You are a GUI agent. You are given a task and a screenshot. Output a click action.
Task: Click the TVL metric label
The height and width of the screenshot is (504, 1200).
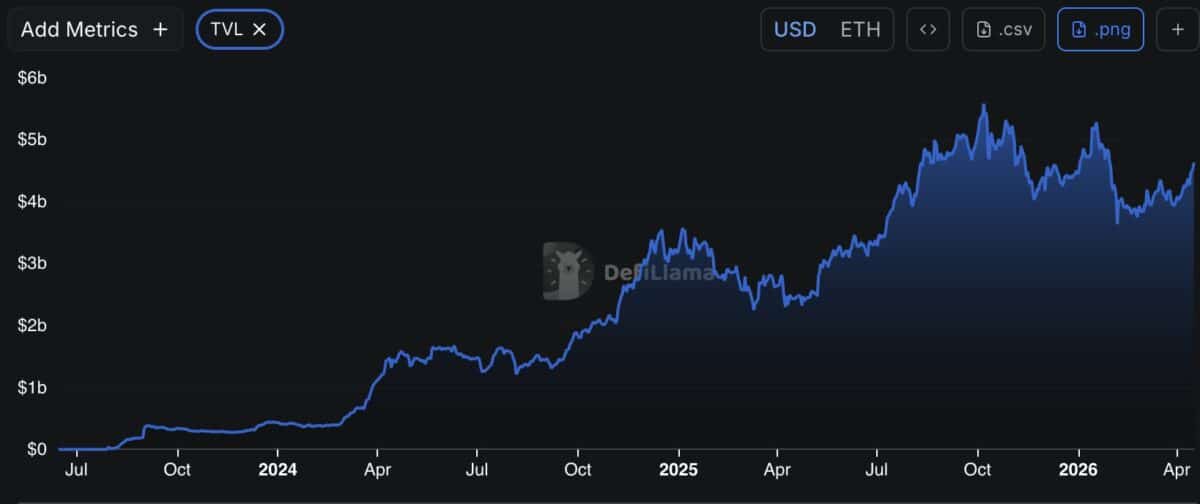pos(227,30)
